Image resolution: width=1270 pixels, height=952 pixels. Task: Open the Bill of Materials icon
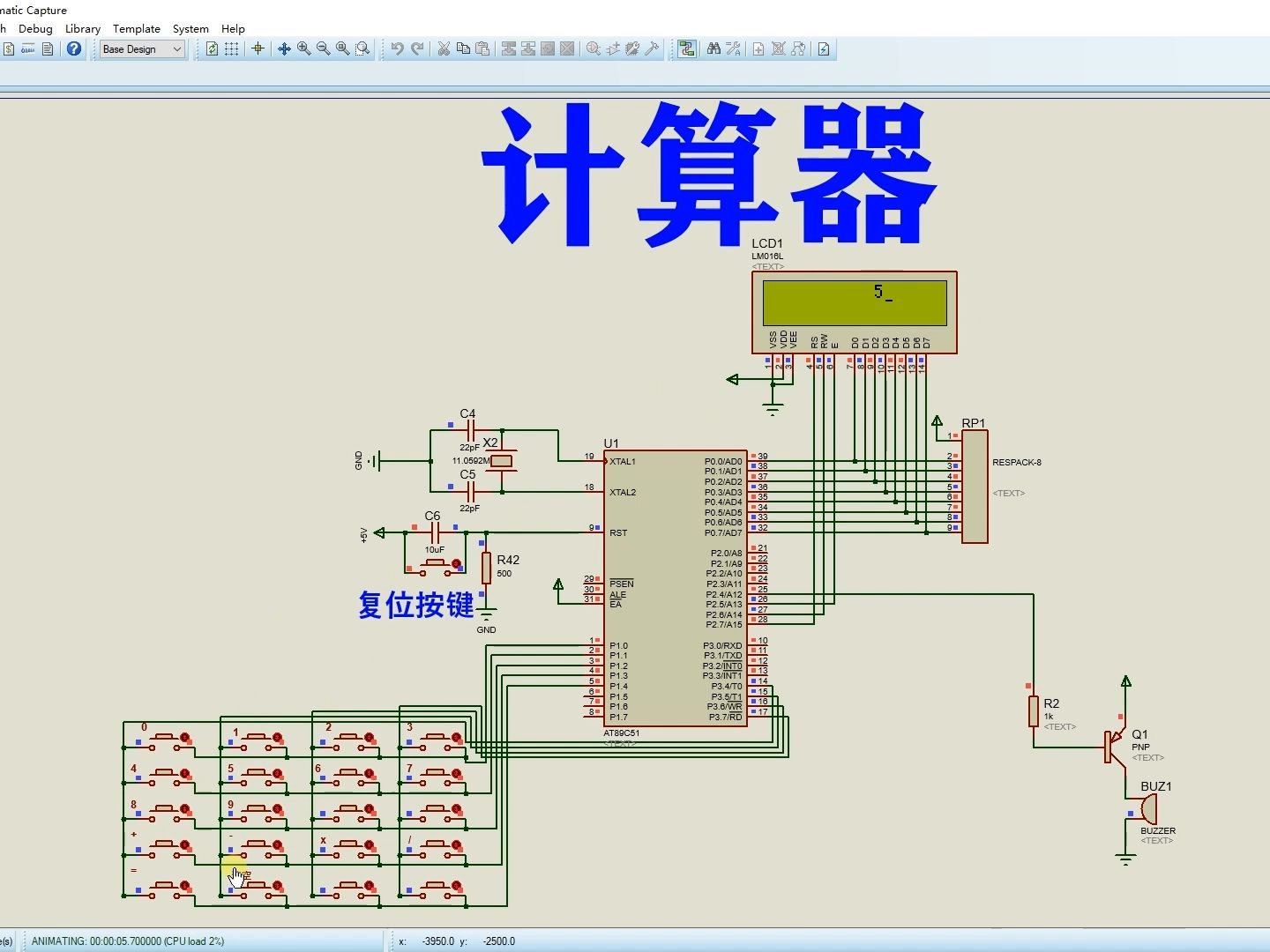[9, 49]
